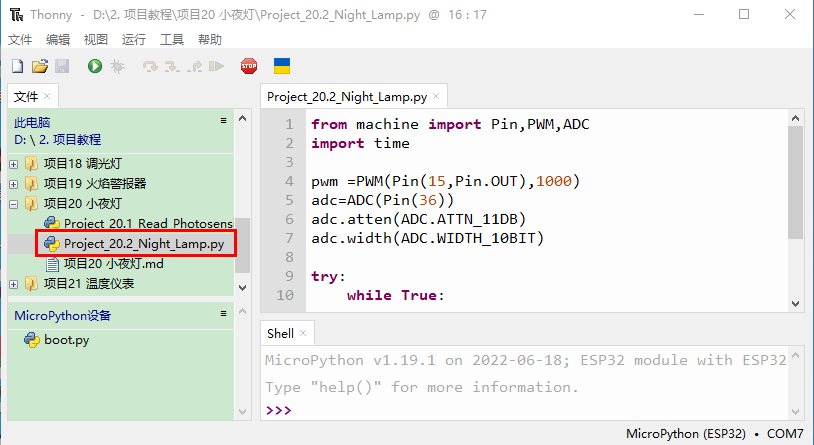Screen dimensions: 814x445
Task: Click the Debug bug icon
Action: (117, 66)
